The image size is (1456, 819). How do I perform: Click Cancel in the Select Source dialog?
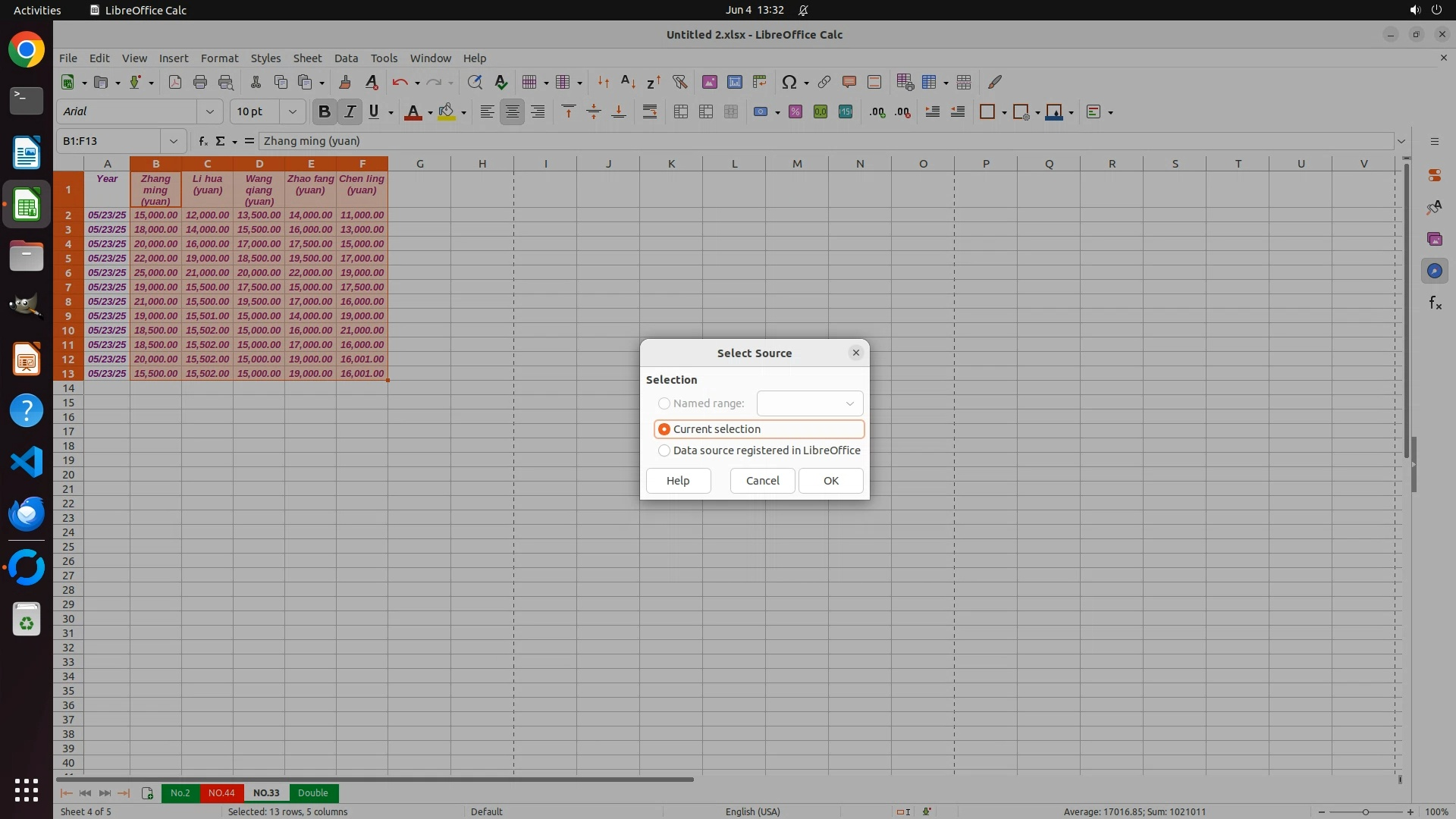point(762,481)
